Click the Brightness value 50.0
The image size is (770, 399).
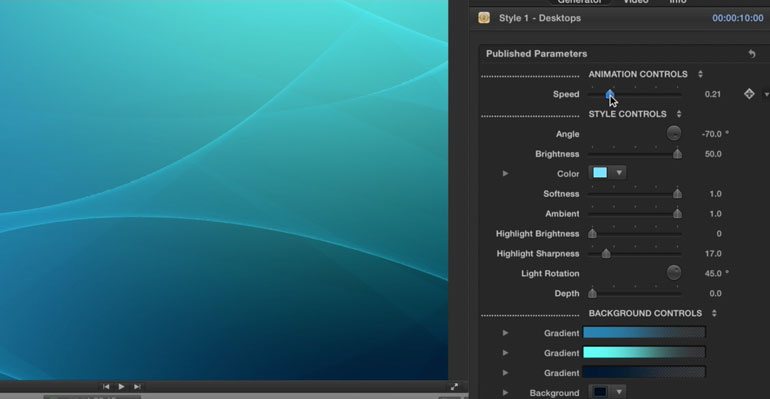[713, 154]
